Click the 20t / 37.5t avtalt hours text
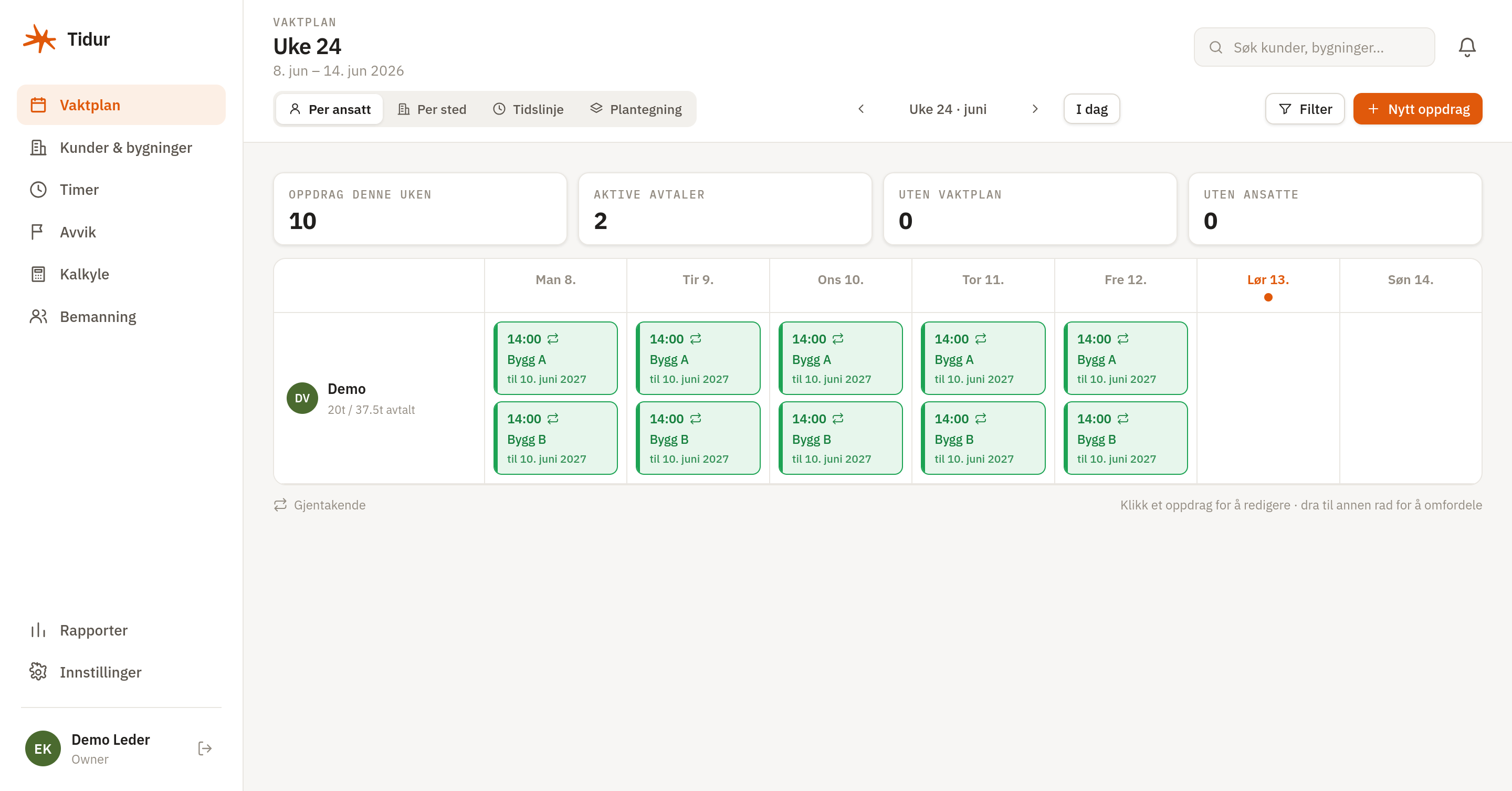1512x791 pixels. [371, 410]
